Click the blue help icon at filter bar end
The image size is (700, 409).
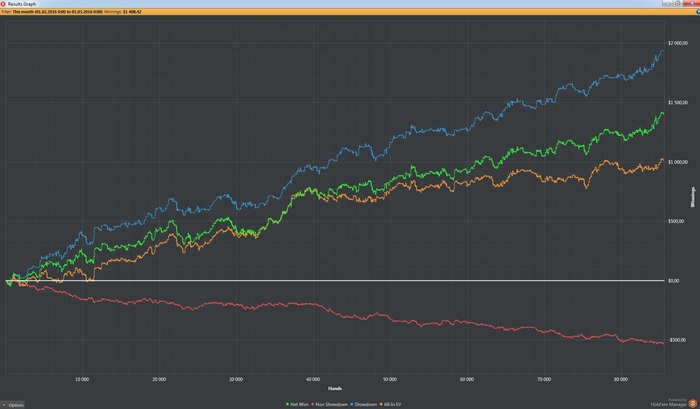click(698, 12)
